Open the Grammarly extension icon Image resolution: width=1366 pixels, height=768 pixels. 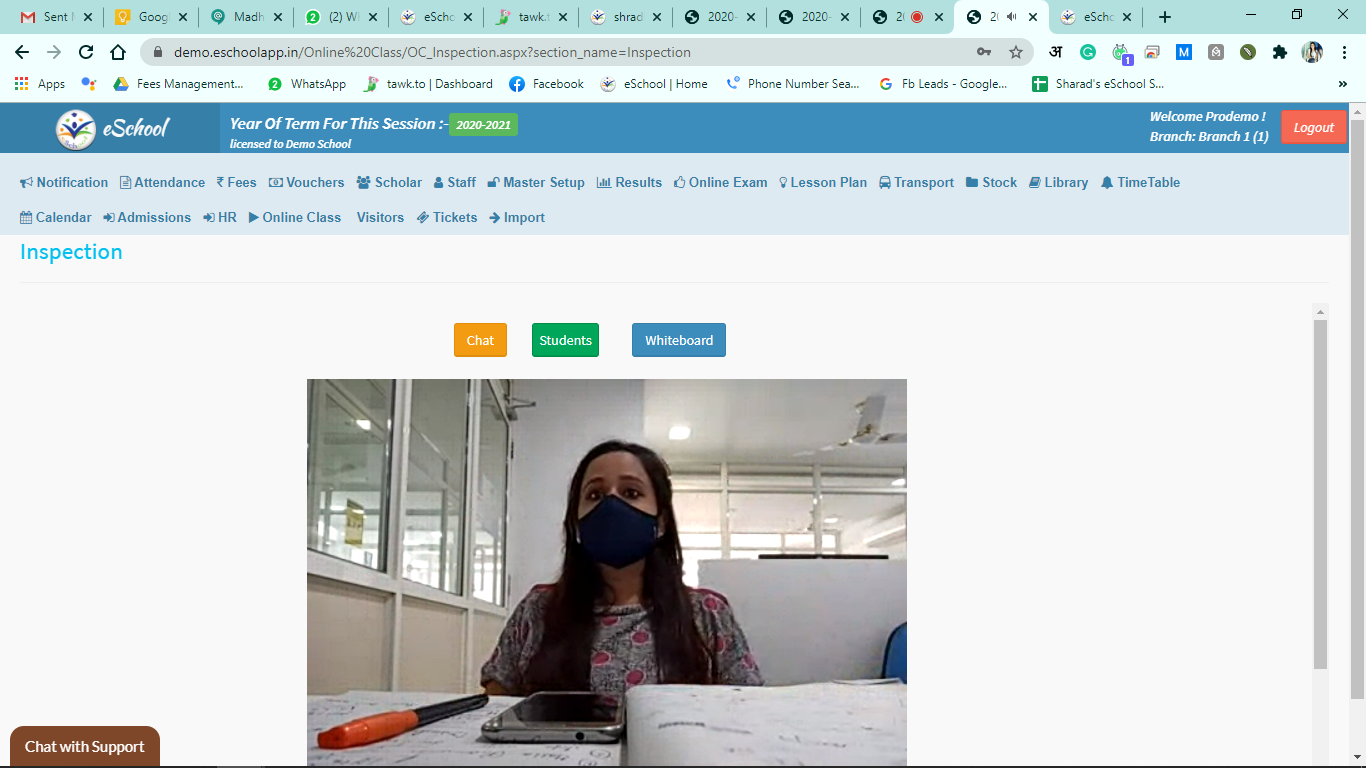point(1088,52)
